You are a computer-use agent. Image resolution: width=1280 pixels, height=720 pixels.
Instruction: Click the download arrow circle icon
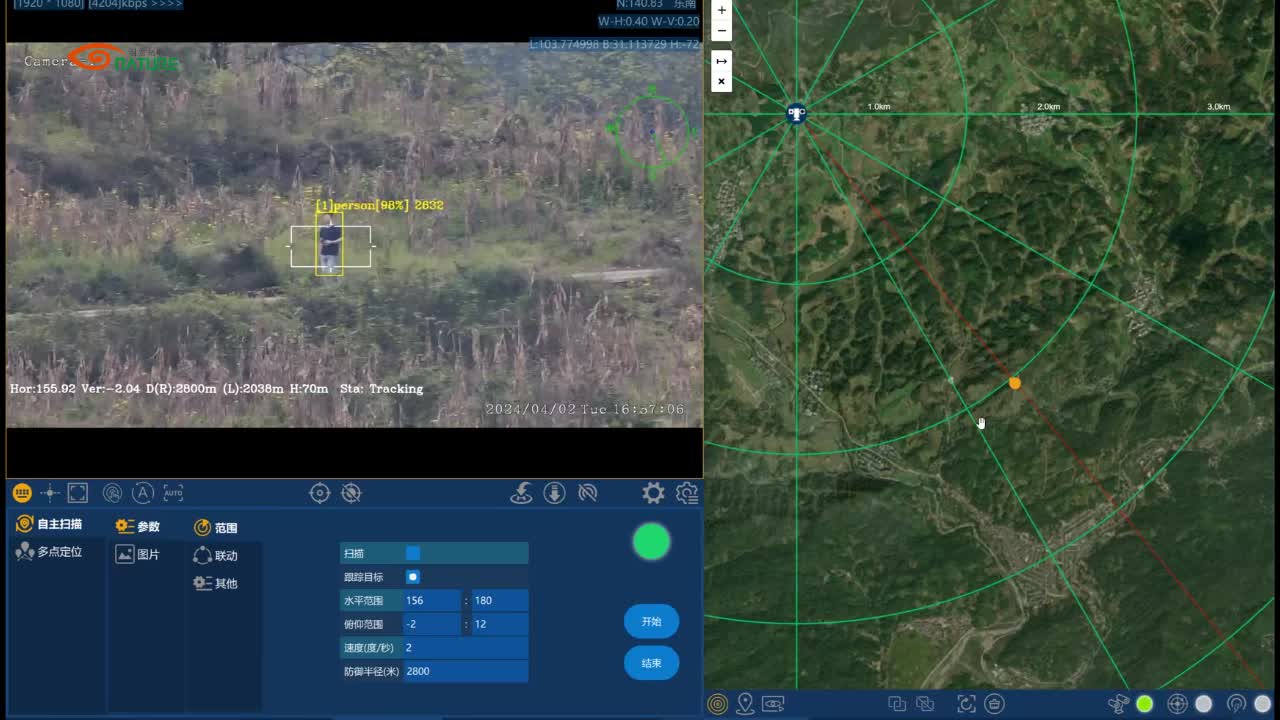pyautogui.click(x=555, y=493)
